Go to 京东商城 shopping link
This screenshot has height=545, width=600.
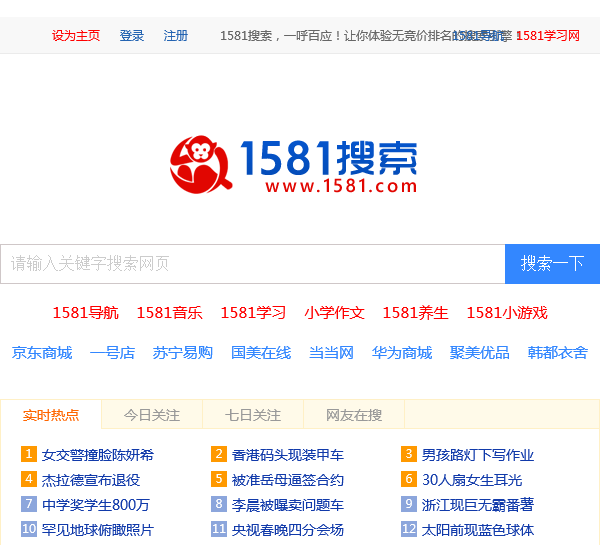[x=42, y=352]
